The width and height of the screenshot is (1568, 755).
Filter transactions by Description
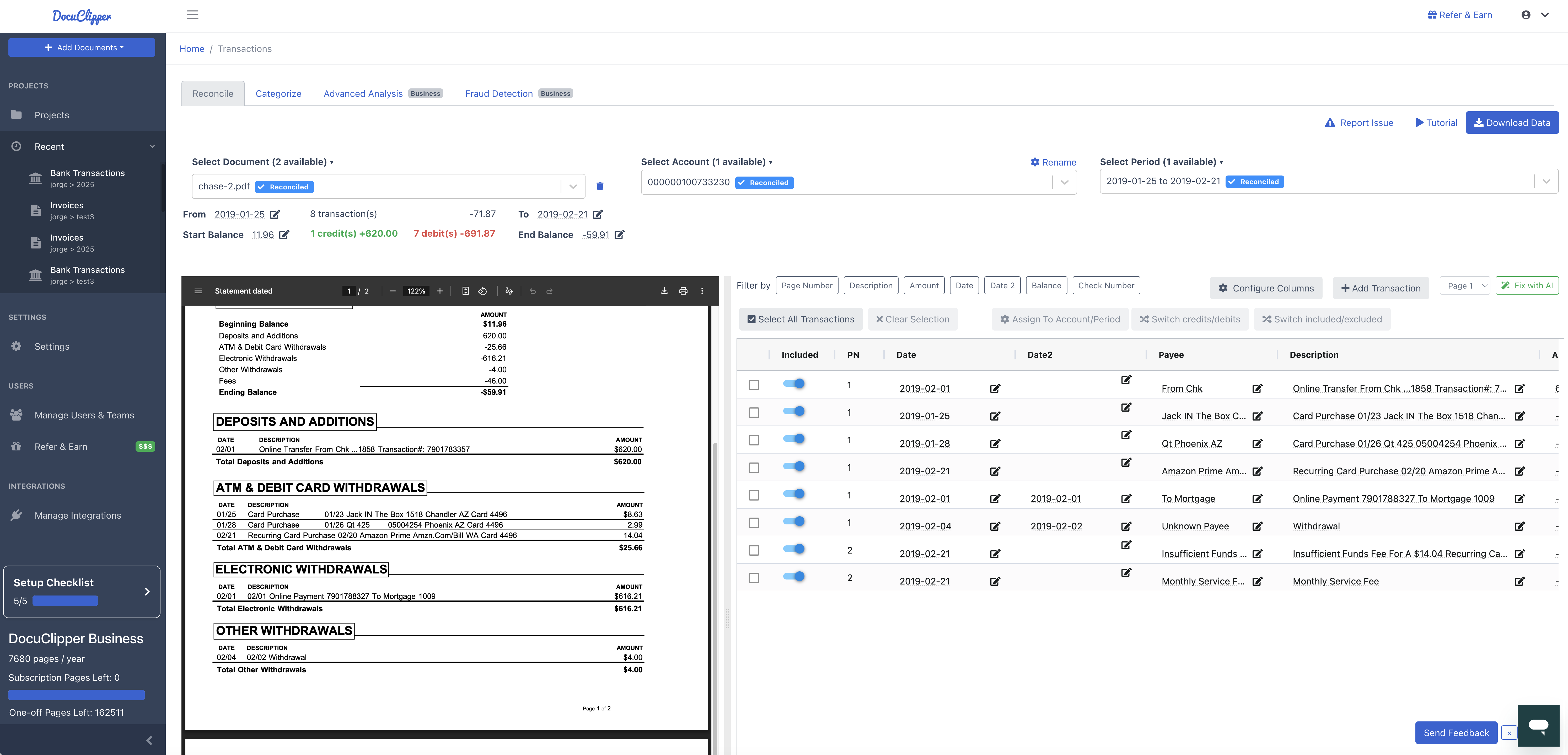coord(871,286)
